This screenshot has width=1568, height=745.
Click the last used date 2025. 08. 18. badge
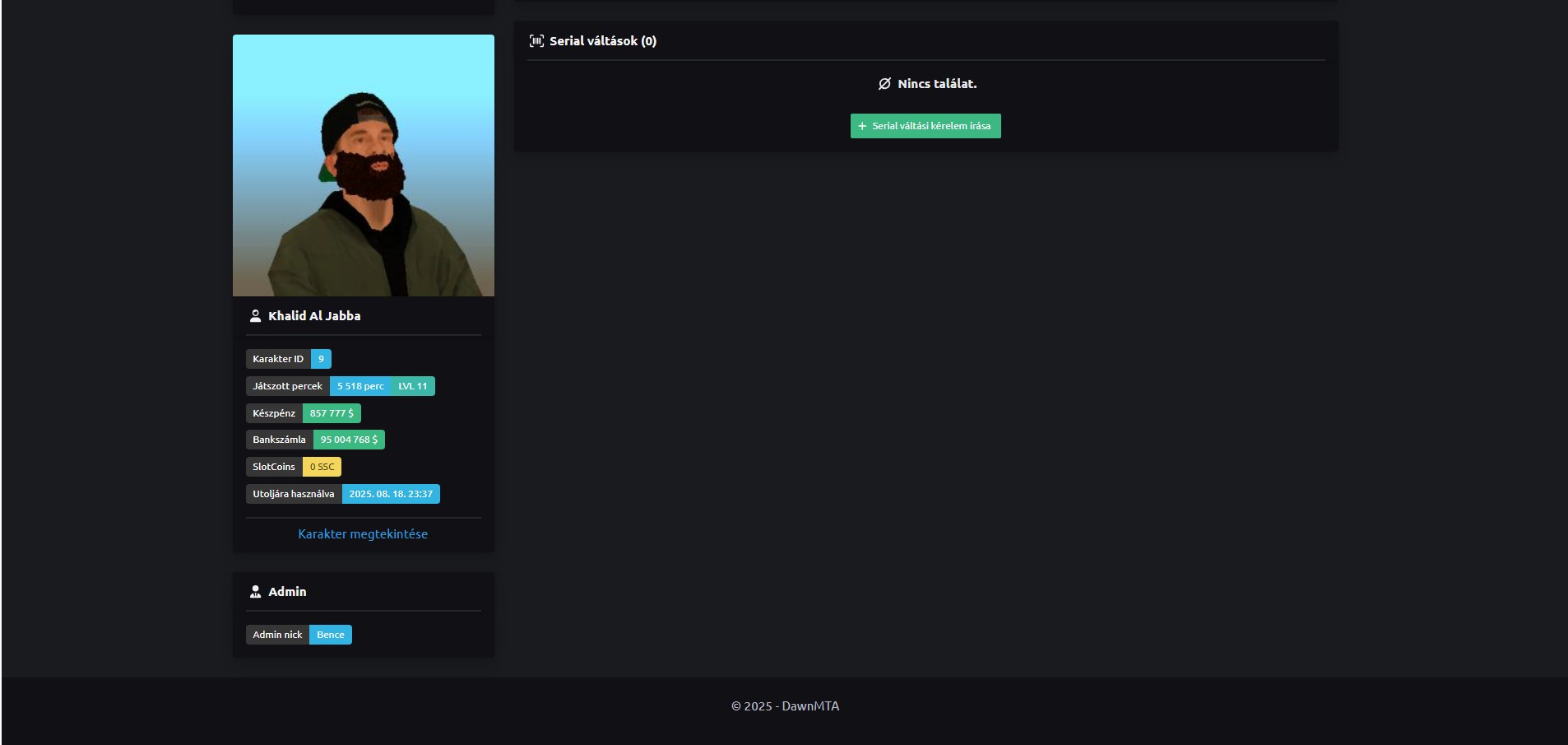click(391, 494)
